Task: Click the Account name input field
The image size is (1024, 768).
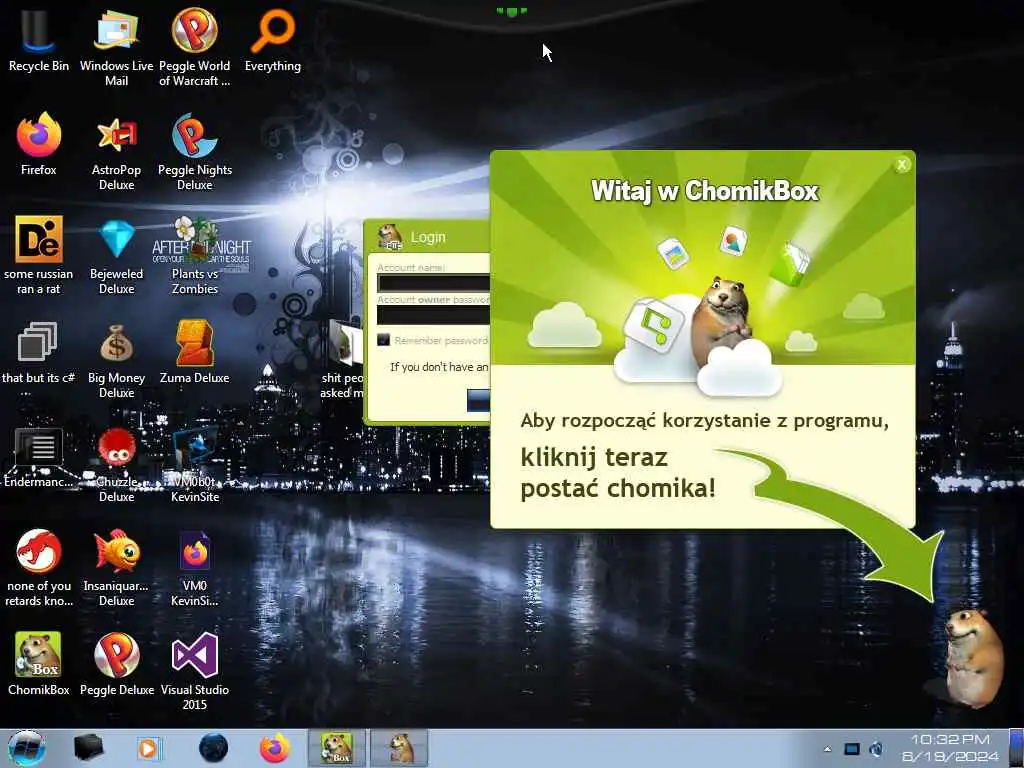Action: [x=434, y=283]
